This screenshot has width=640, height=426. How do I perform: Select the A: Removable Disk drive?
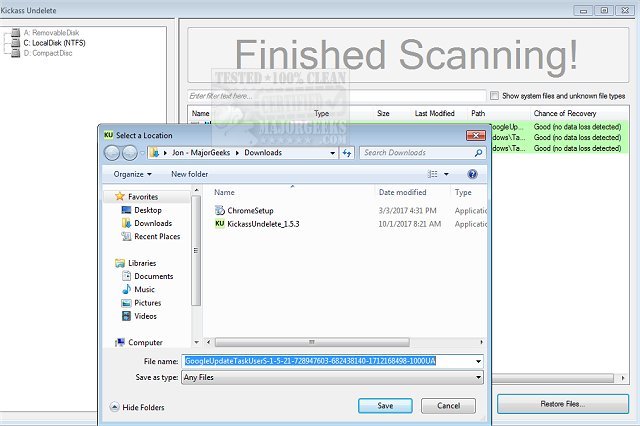click(51, 33)
